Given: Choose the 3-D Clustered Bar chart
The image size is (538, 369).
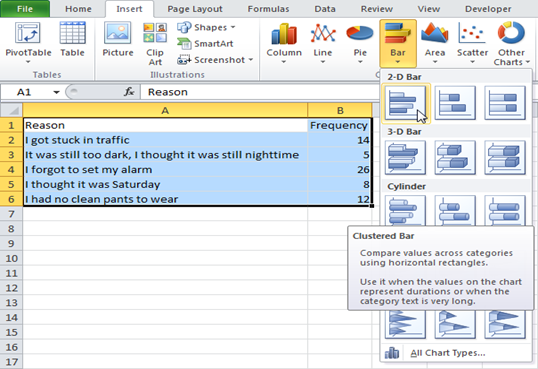Looking at the screenshot, I should 406,158.
